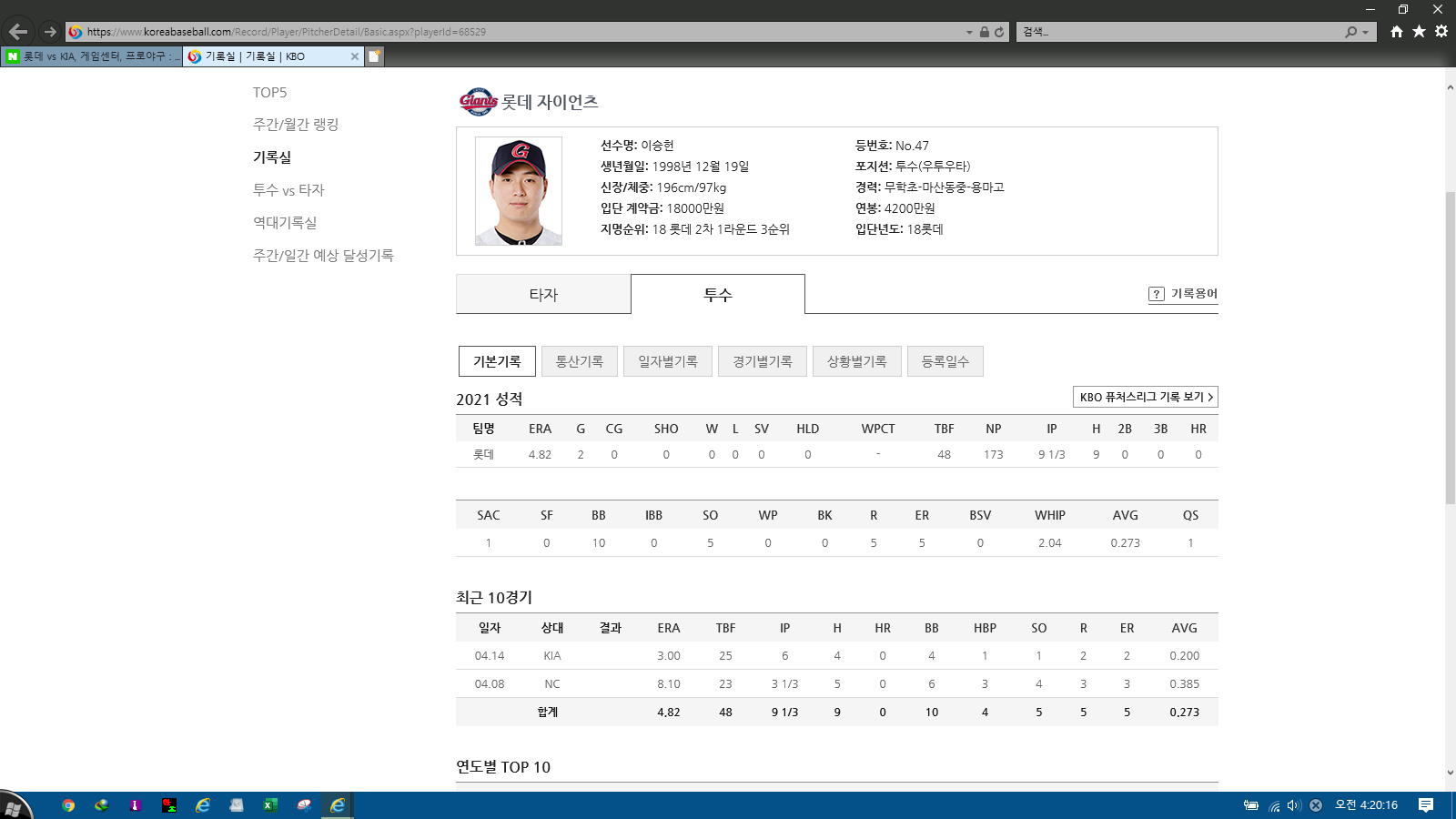Select the 일자별기록 sub-tab

point(668,361)
